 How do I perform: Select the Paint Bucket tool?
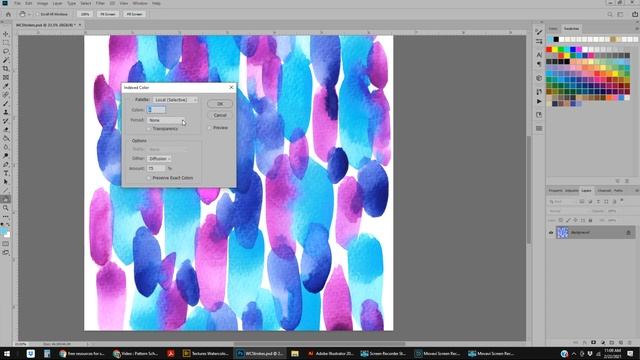click(x=6, y=138)
